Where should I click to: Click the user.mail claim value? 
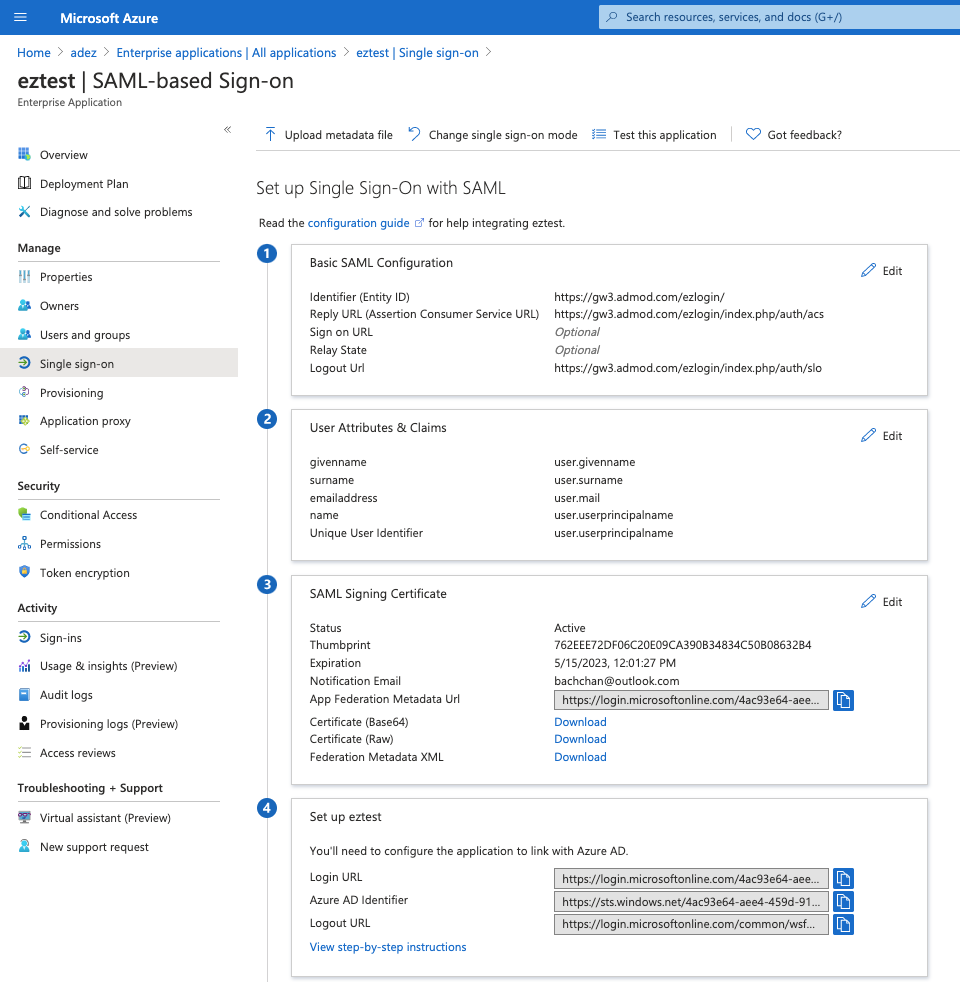pos(577,498)
